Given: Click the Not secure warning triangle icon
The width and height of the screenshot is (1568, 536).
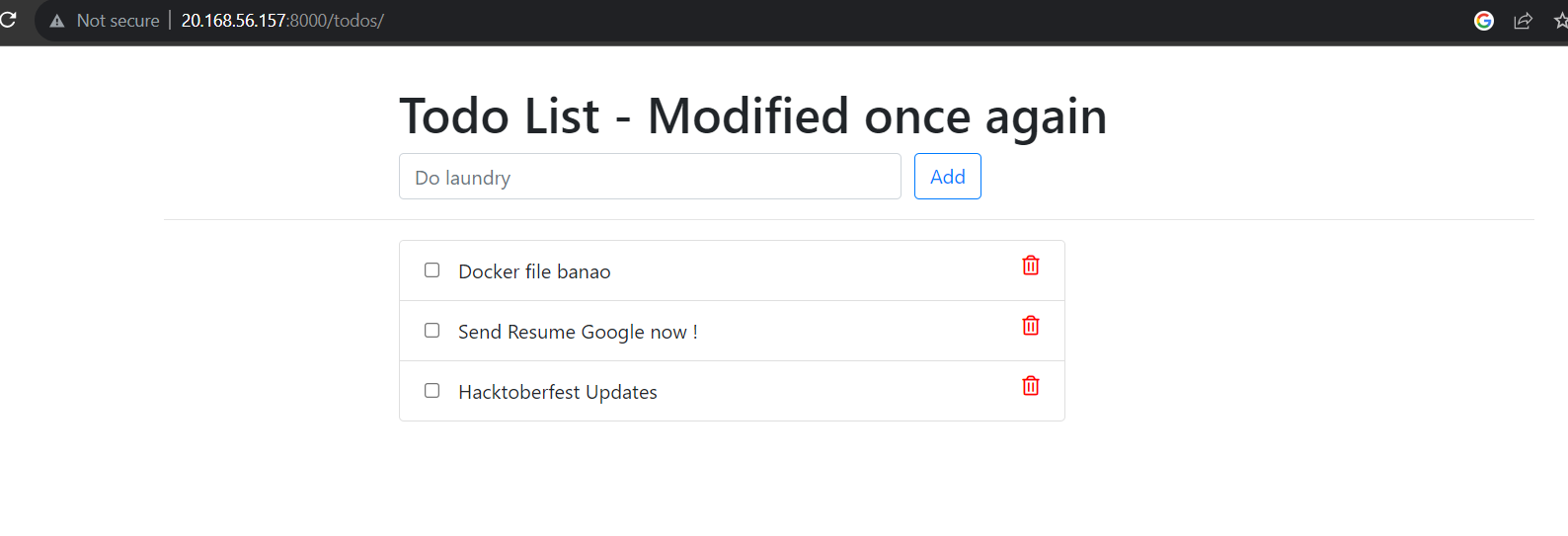Looking at the screenshot, I should point(57,21).
